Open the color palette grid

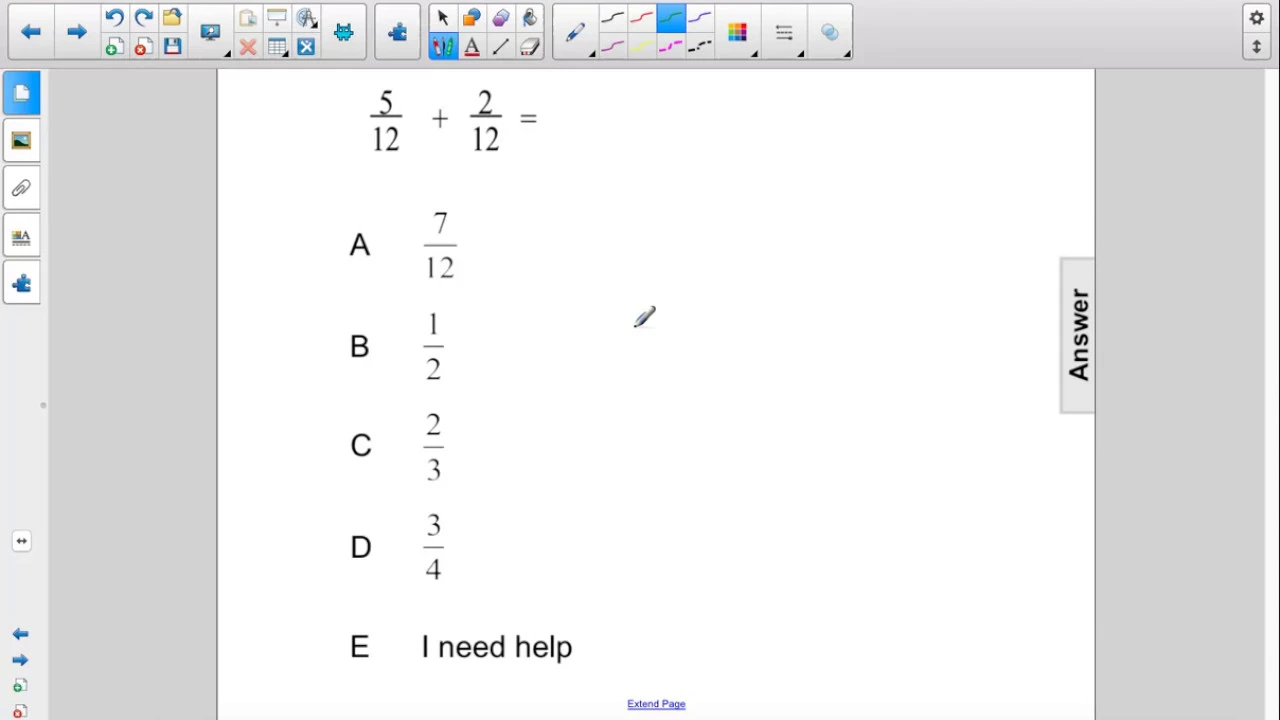point(738,32)
